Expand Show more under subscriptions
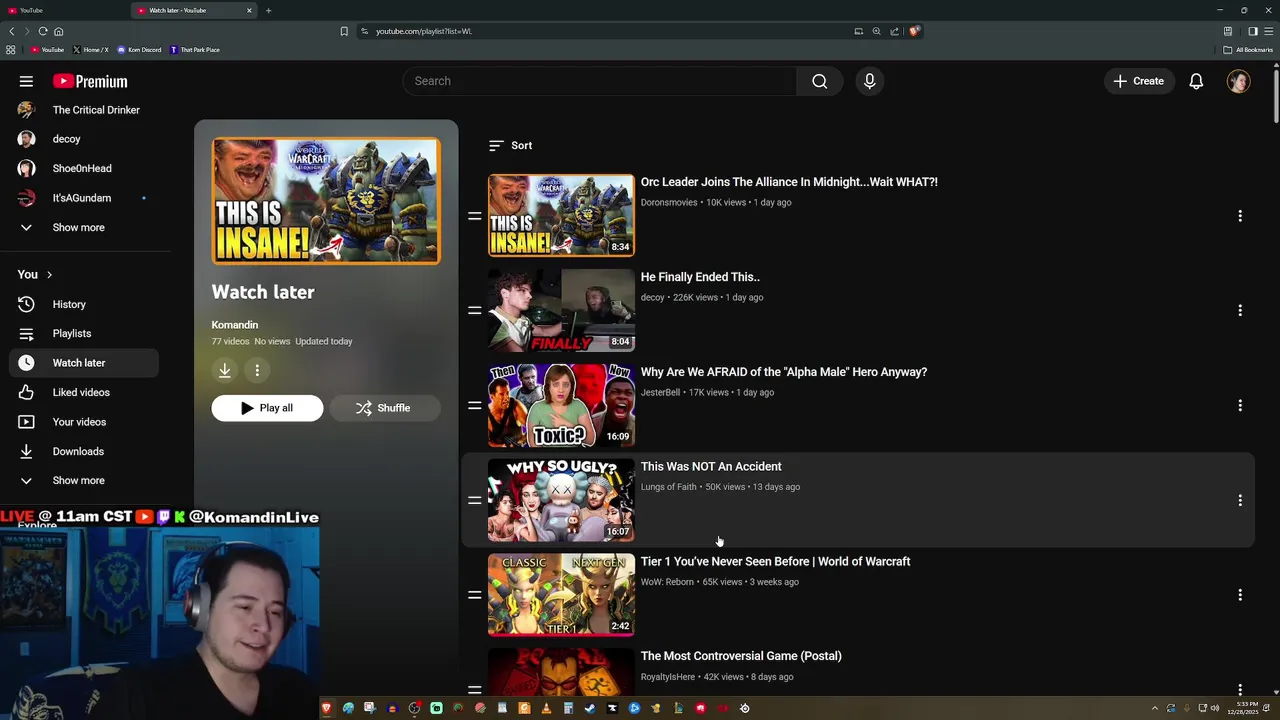The height and width of the screenshot is (720, 1280). click(x=78, y=227)
